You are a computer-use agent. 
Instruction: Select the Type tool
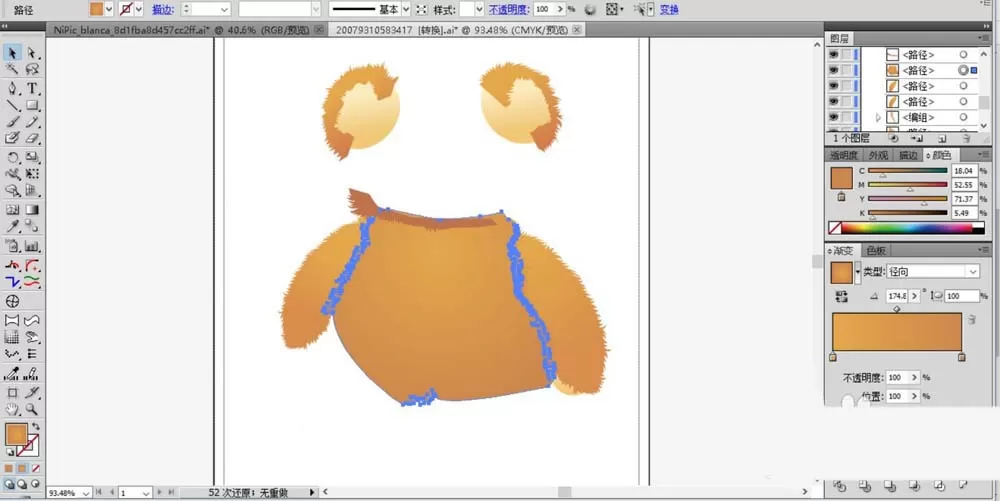click(32, 88)
